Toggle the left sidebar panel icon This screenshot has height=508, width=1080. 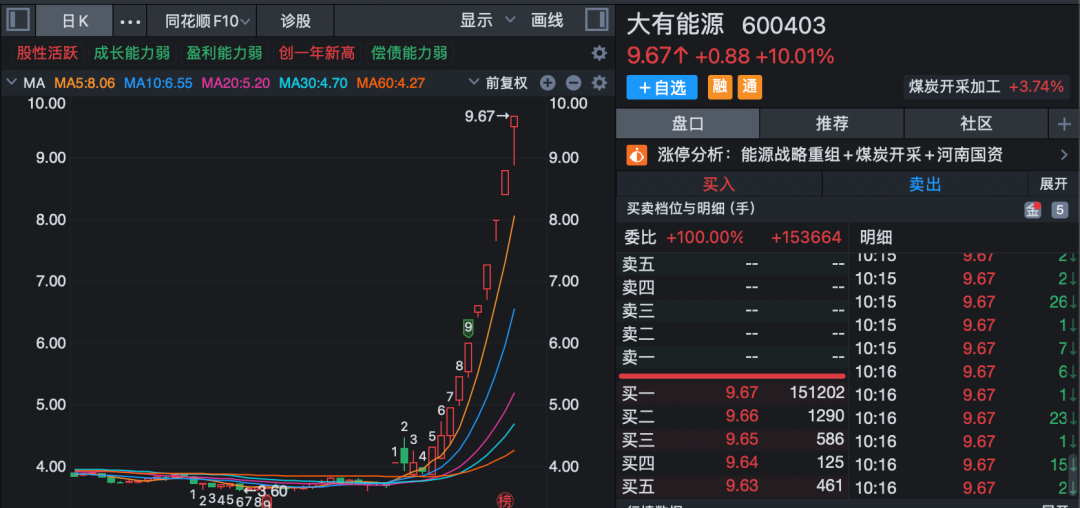coord(18,20)
